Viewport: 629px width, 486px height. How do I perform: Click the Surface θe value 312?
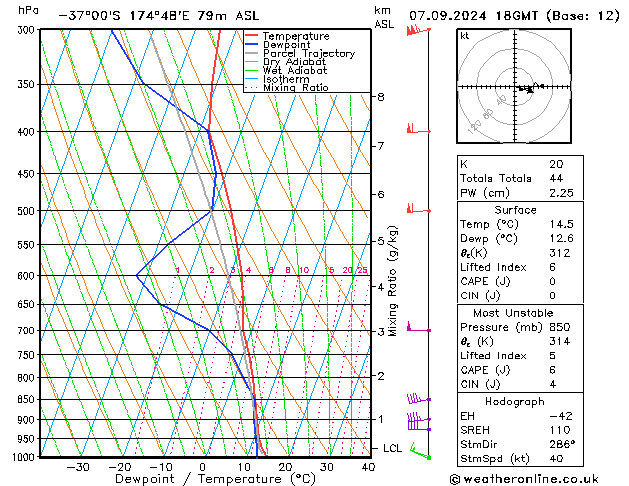pos(560,253)
